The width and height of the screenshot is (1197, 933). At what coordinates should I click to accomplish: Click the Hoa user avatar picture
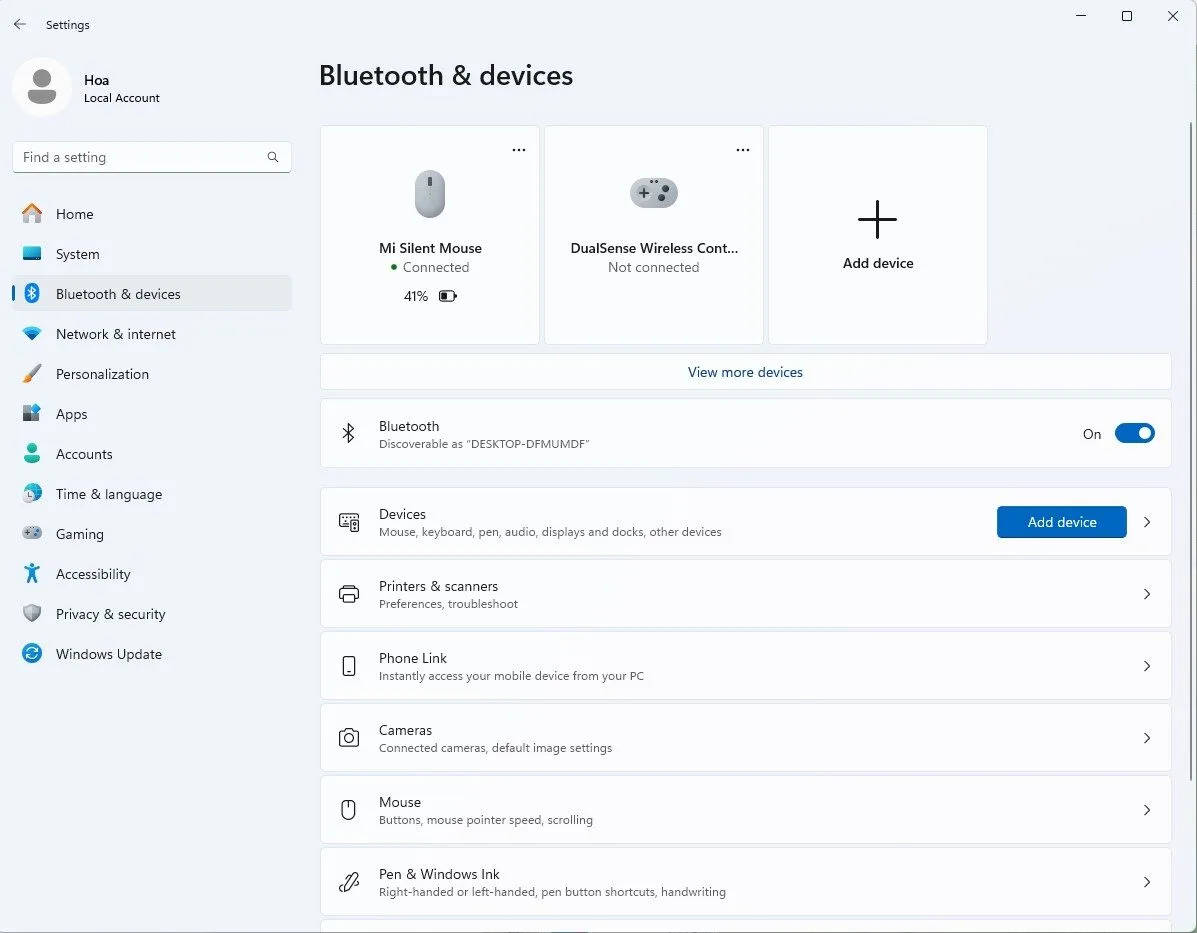click(42, 87)
